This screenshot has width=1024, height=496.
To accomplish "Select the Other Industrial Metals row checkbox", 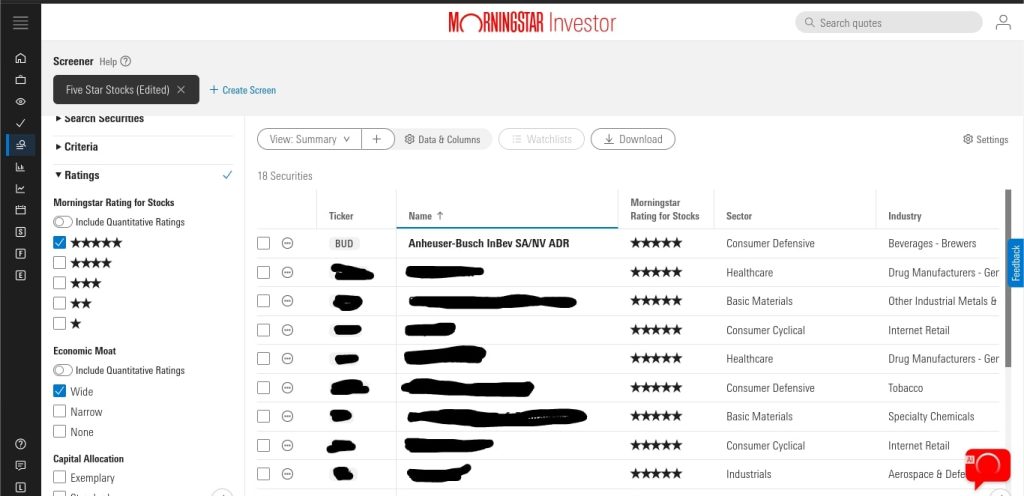I will [x=263, y=301].
